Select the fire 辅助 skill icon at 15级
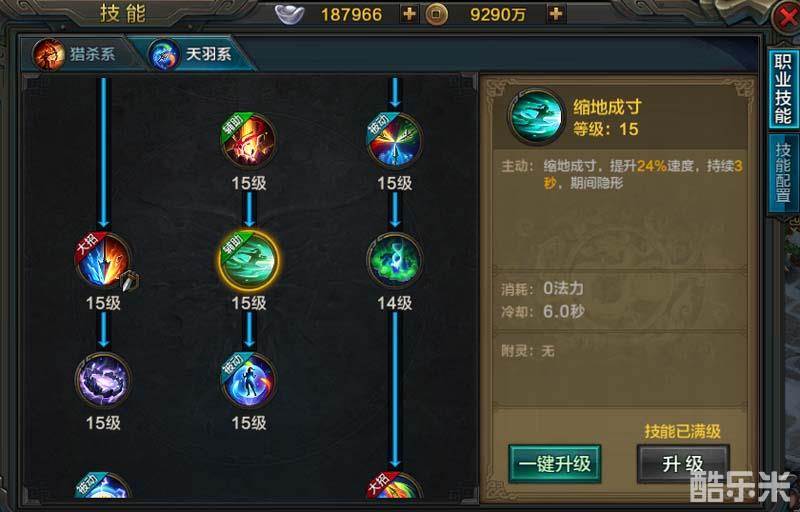Screen dimensions: 800x512 tap(249, 141)
